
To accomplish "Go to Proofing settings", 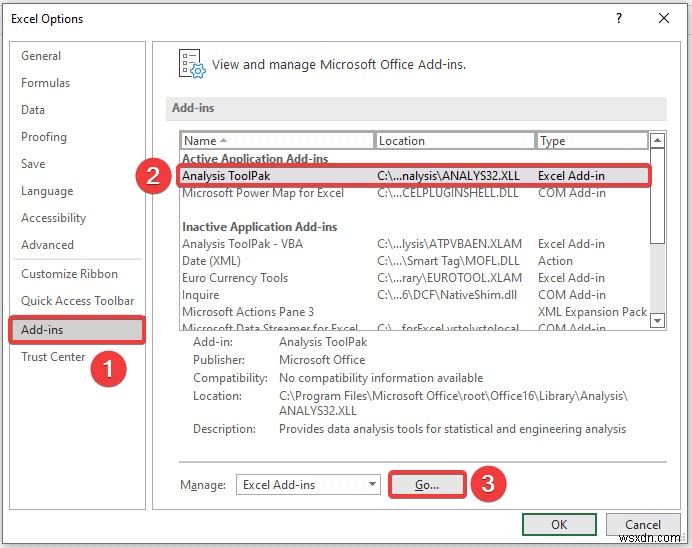I will (x=44, y=137).
